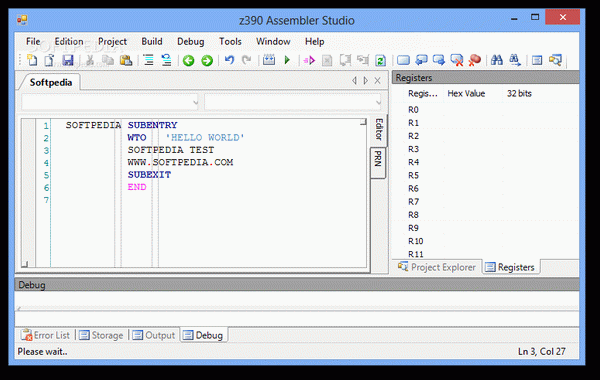Image resolution: width=600 pixels, height=380 pixels.
Task: Click the blue Undo arrow icon
Action: 229,60
